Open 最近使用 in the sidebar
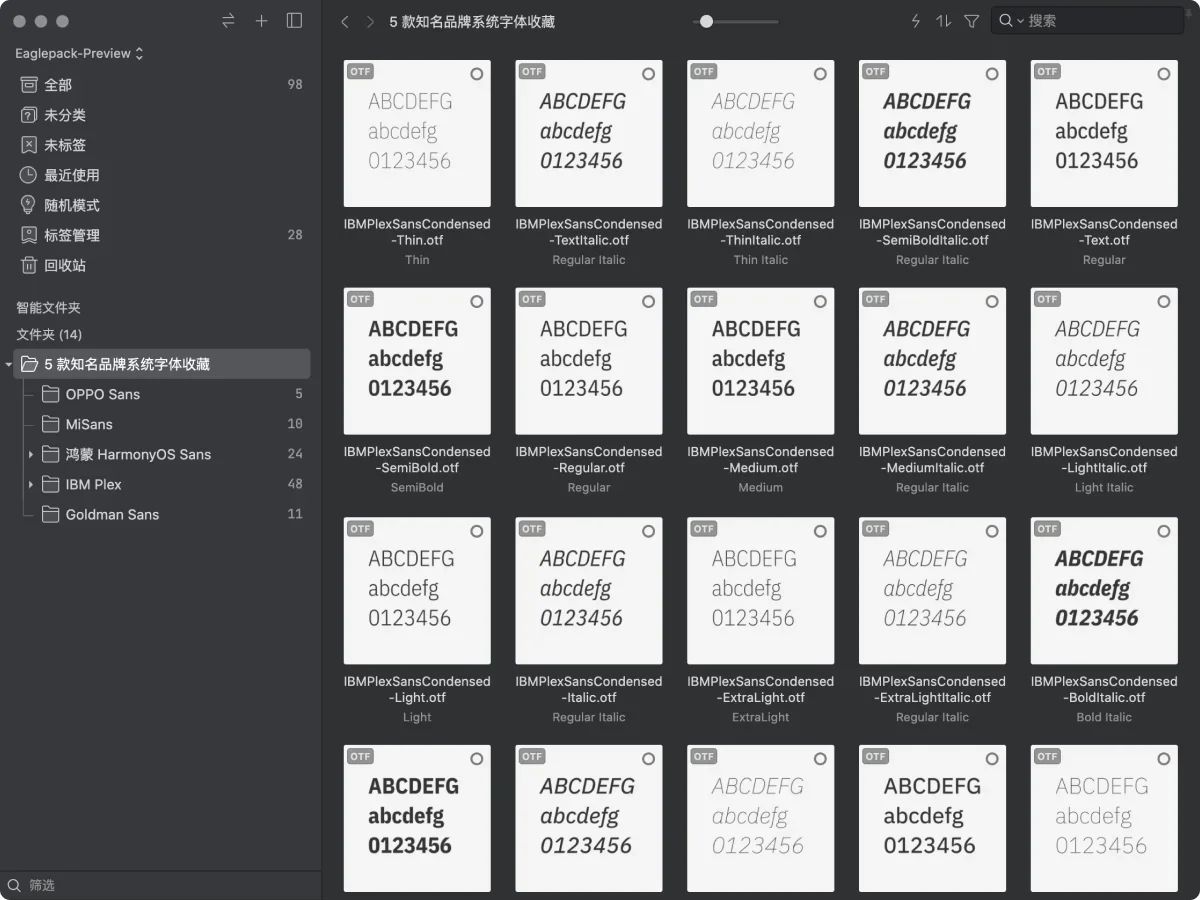Screen dimensions: 1200x900 (x=160, y=175)
